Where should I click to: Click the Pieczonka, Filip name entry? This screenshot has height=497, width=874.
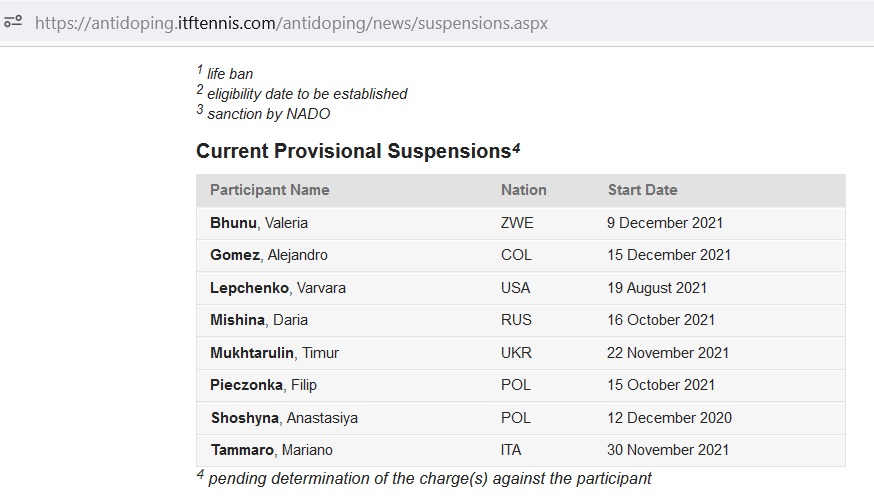[x=263, y=385]
